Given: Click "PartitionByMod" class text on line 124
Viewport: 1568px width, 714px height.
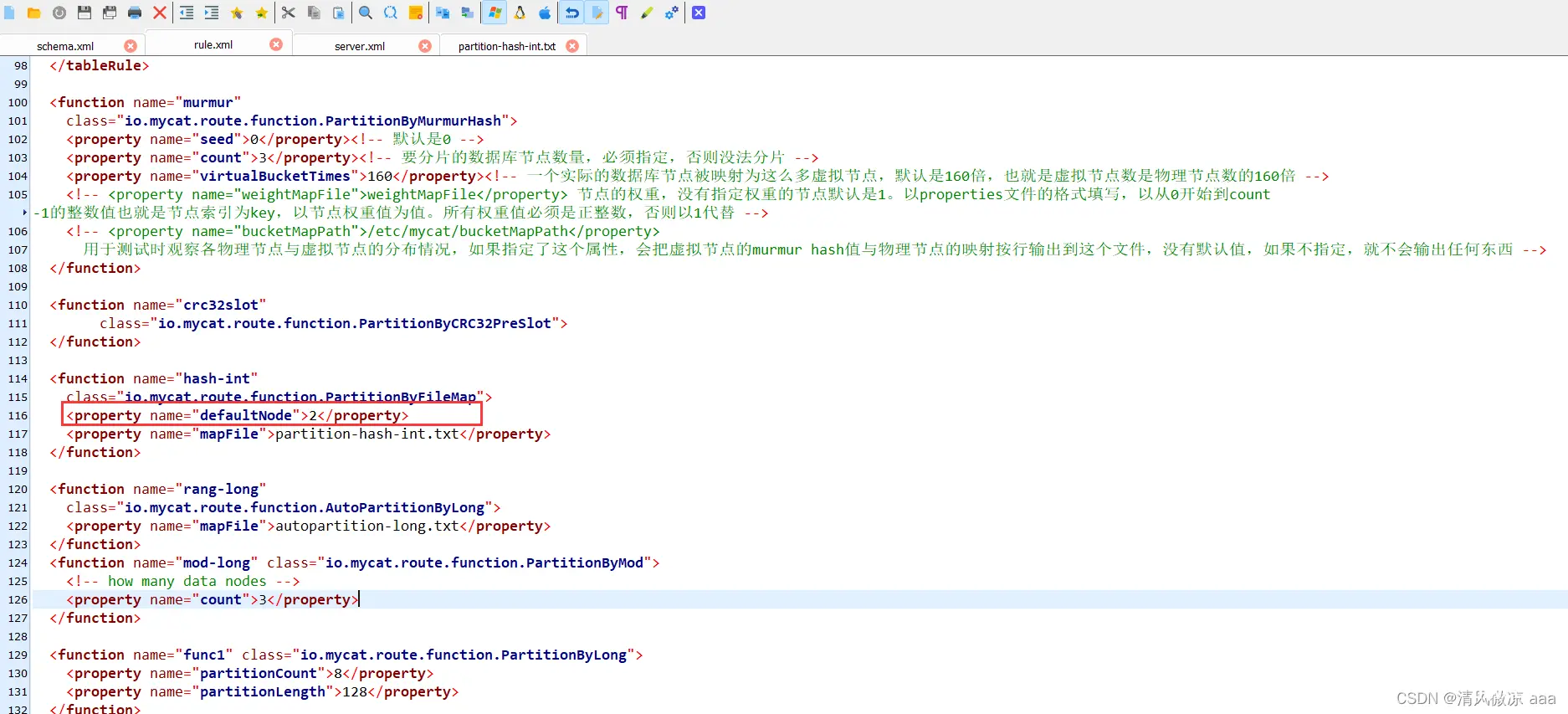Looking at the screenshot, I should pyautogui.click(x=585, y=562).
